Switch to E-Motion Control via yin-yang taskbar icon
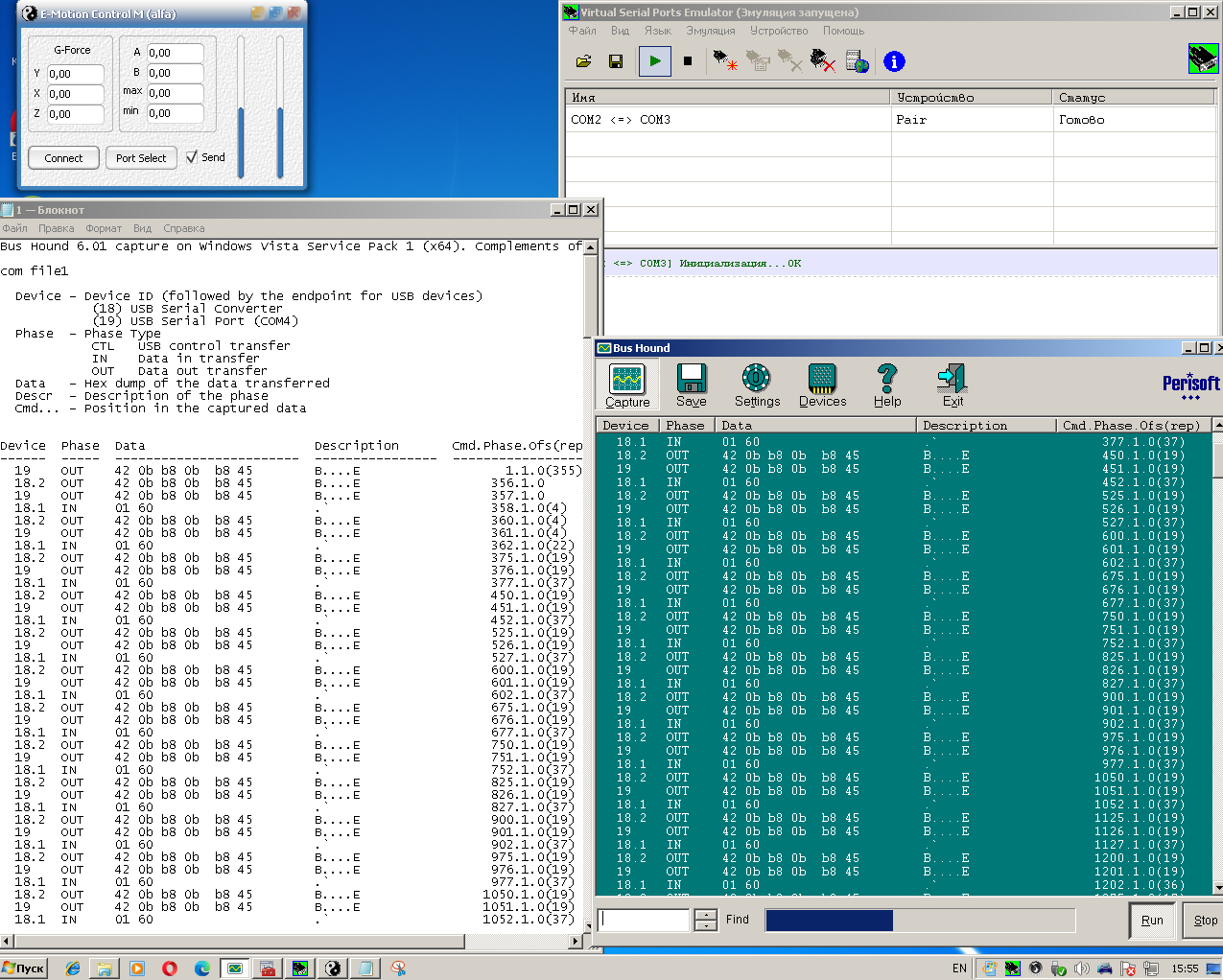Viewport: 1223px width, 980px height. 332,968
